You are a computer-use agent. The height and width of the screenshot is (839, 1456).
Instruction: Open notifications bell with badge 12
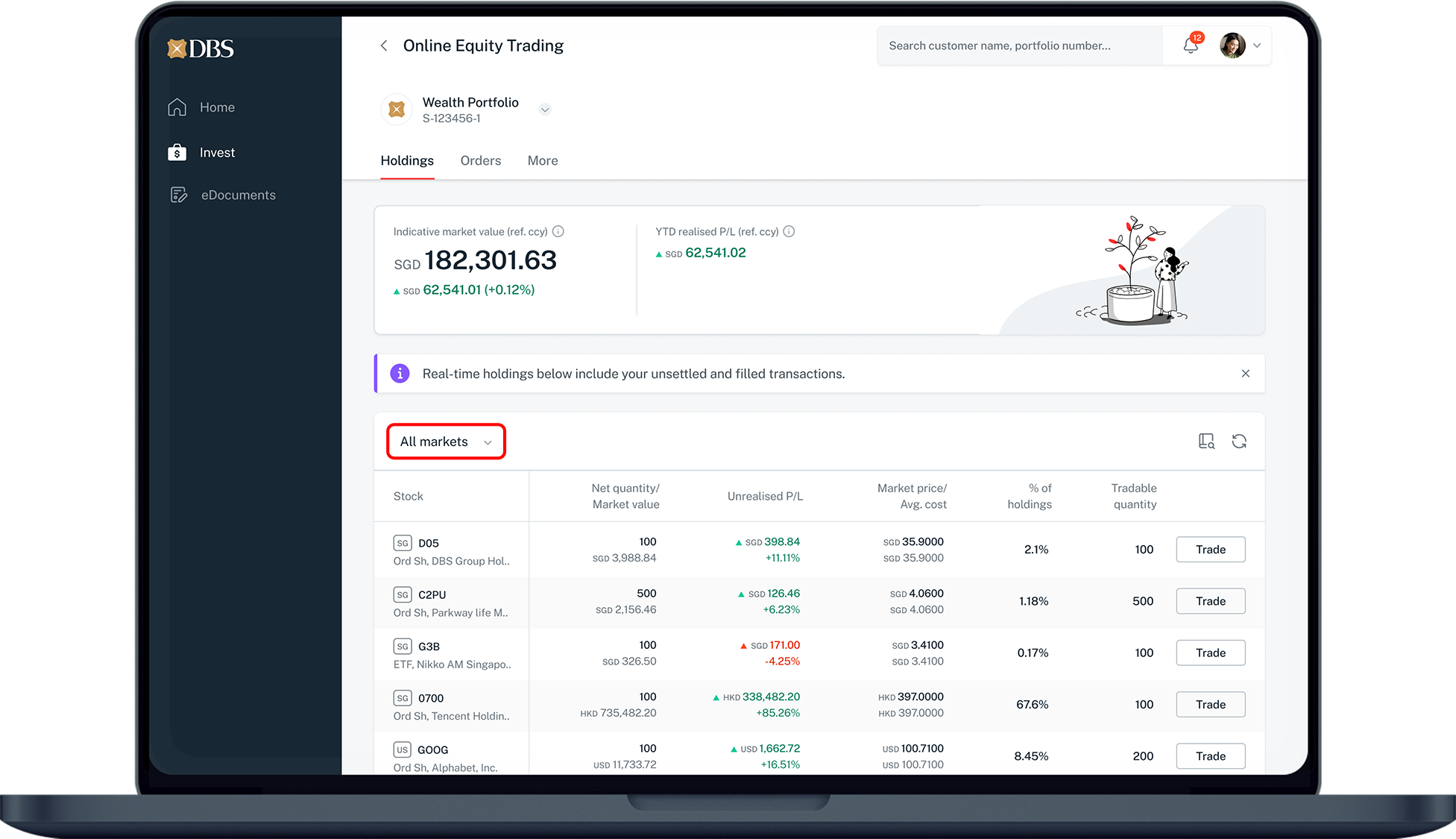(1192, 45)
